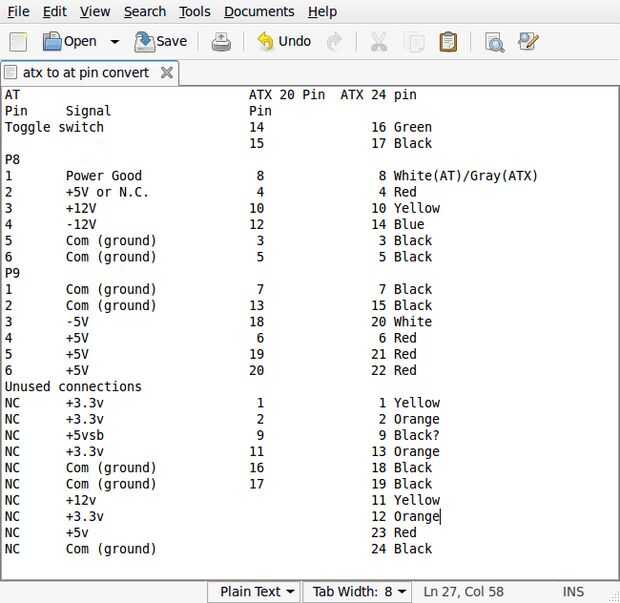The height and width of the screenshot is (603, 620).
Task: Click the '10 Yellow' entry
Action: point(405,208)
